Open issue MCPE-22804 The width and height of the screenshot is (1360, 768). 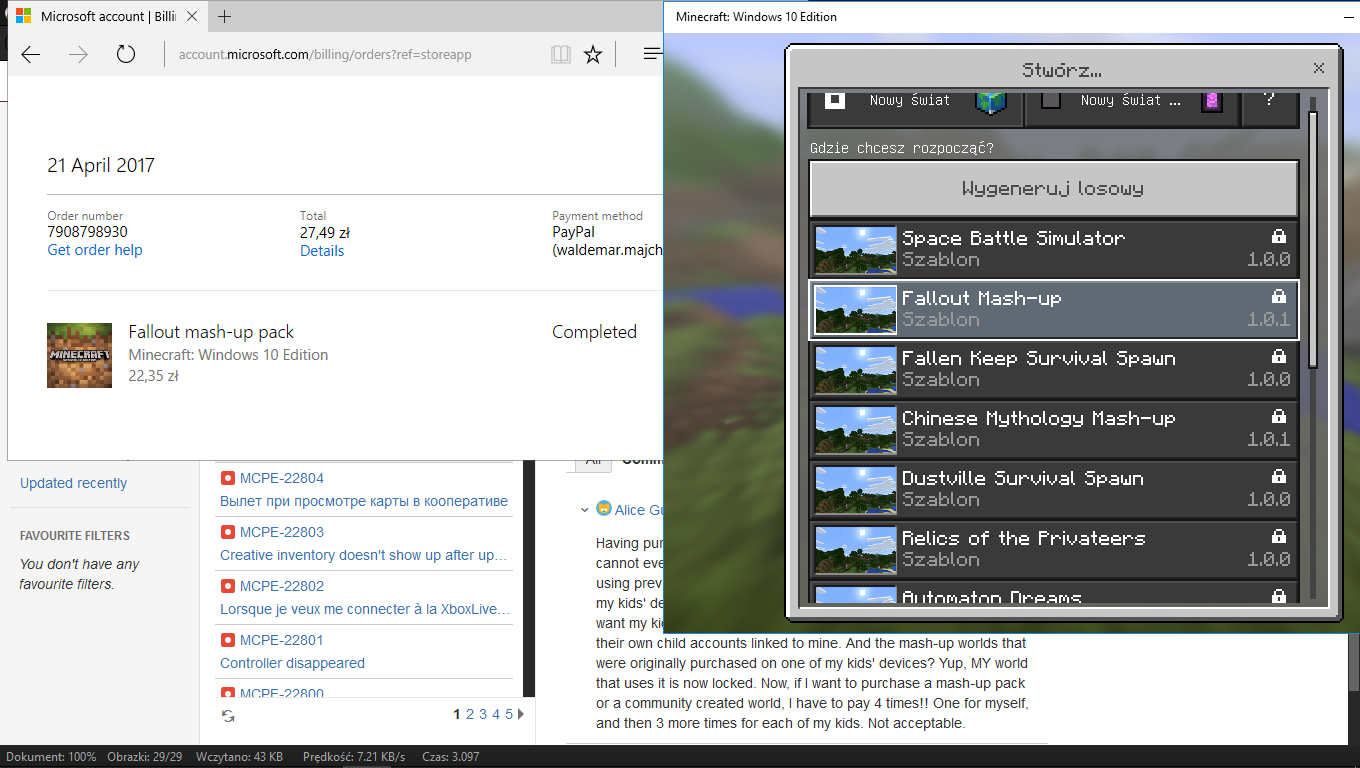(x=282, y=478)
